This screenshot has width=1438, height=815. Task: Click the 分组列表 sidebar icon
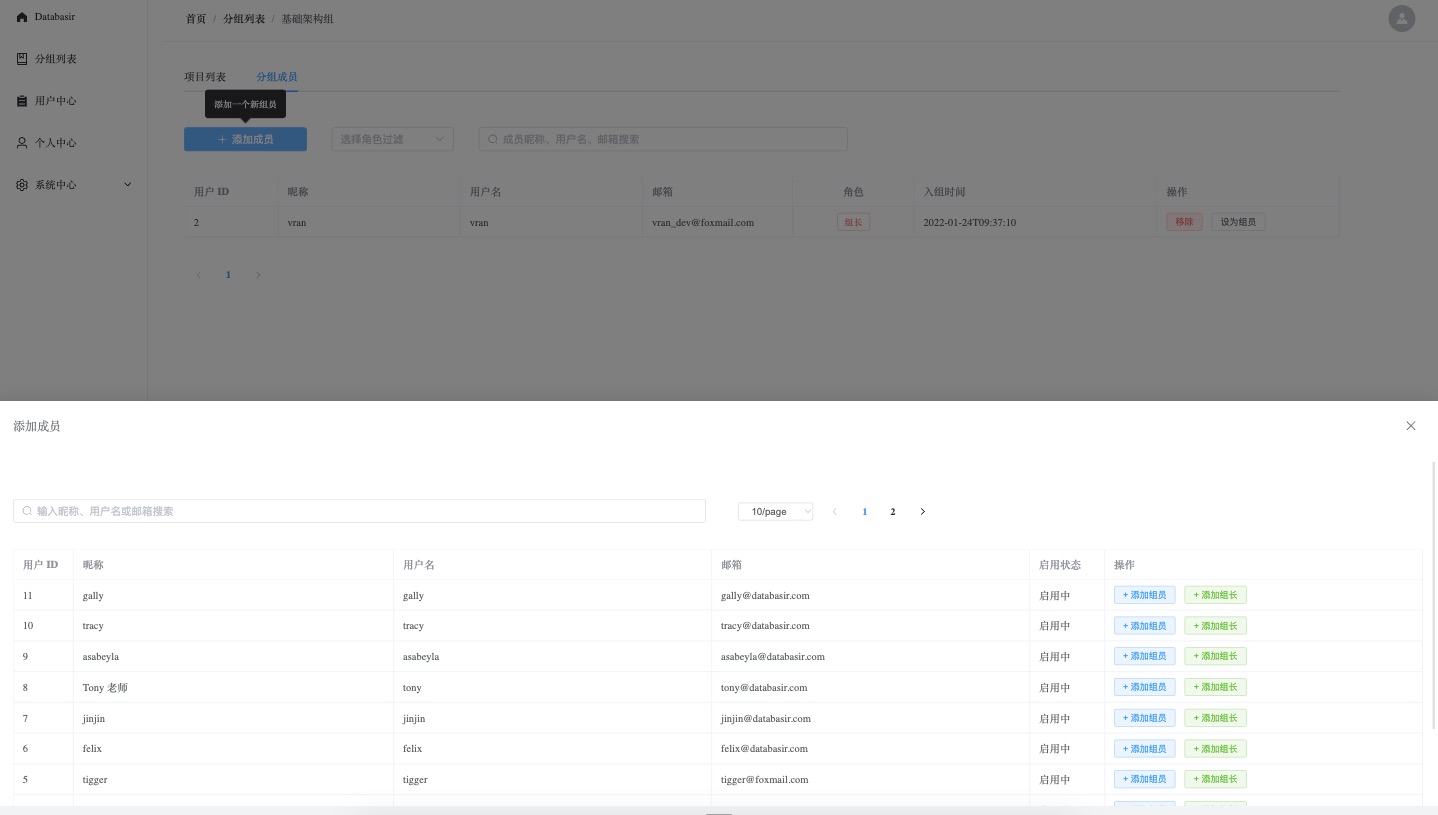pyautogui.click(x=22, y=59)
